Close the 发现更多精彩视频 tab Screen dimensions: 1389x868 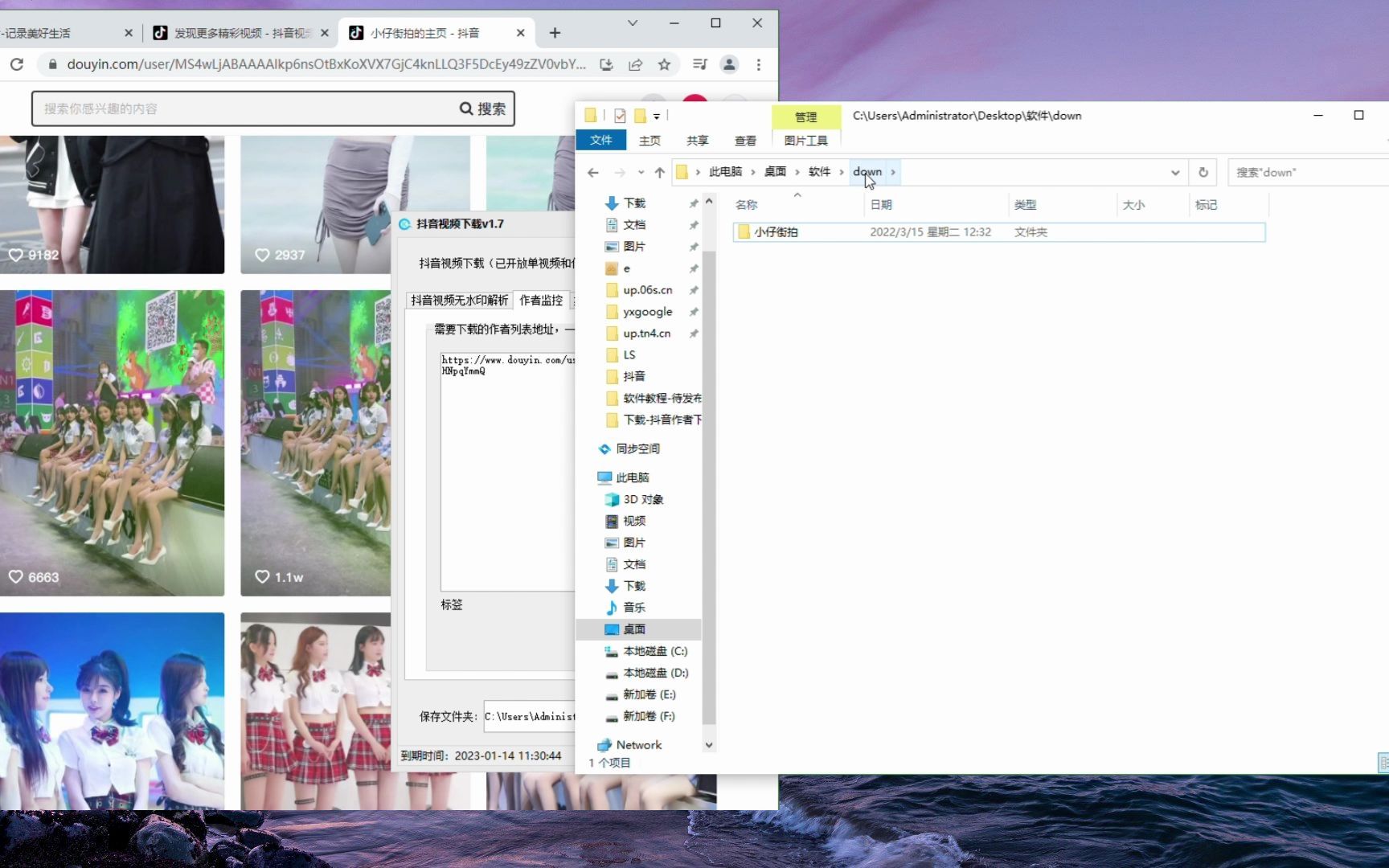pyautogui.click(x=324, y=33)
